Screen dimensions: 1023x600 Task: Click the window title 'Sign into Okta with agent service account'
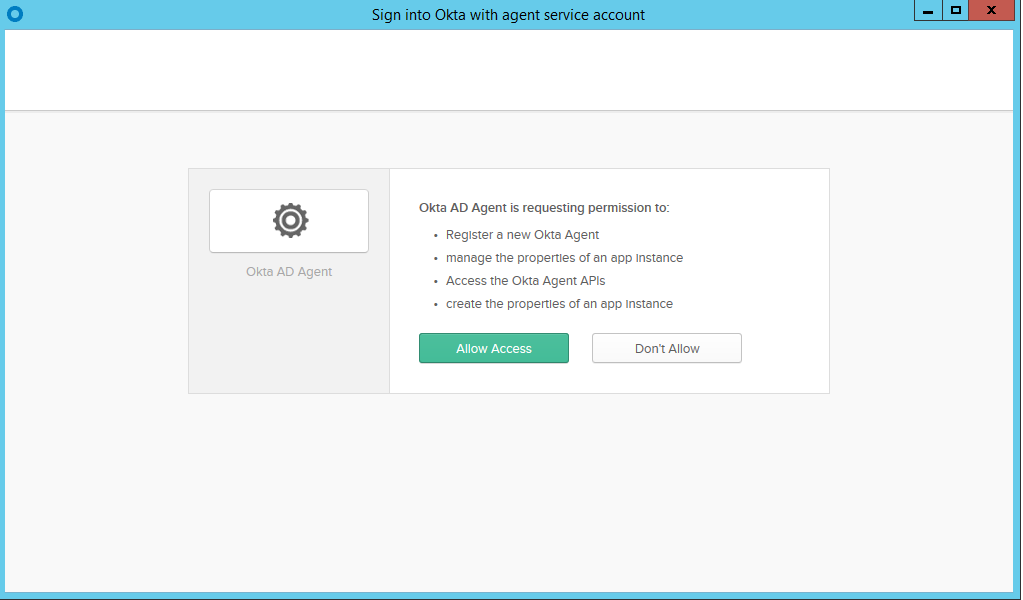(508, 14)
